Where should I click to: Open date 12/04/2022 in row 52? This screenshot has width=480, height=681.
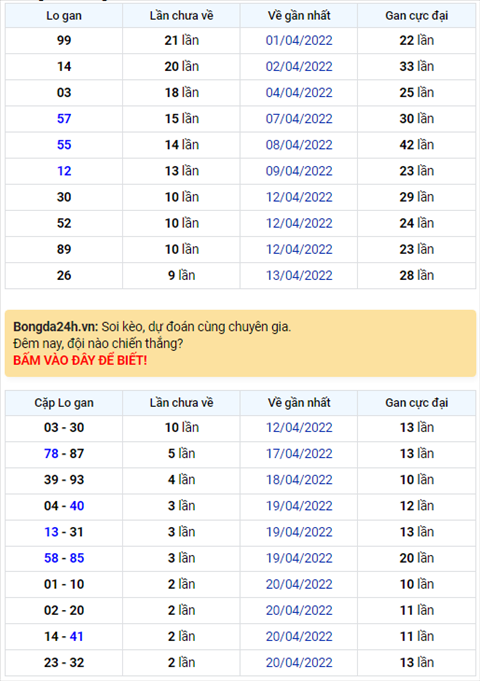pyautogui.click(x=299, y=223)
